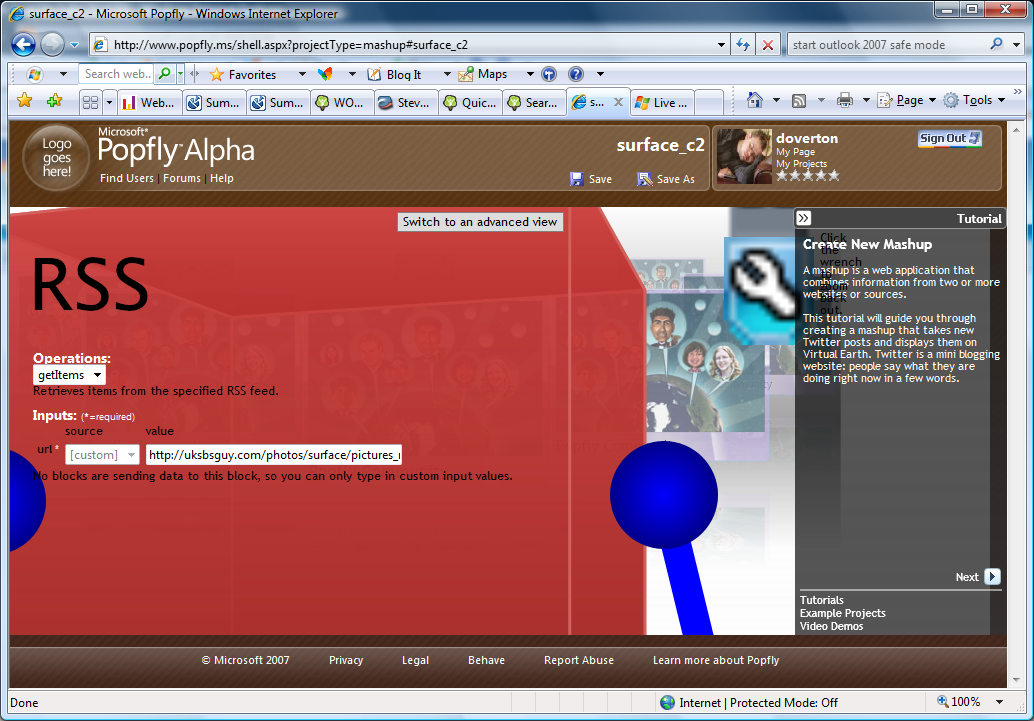Open the url source '[custom]' dropdown

(x=102, y=455)
